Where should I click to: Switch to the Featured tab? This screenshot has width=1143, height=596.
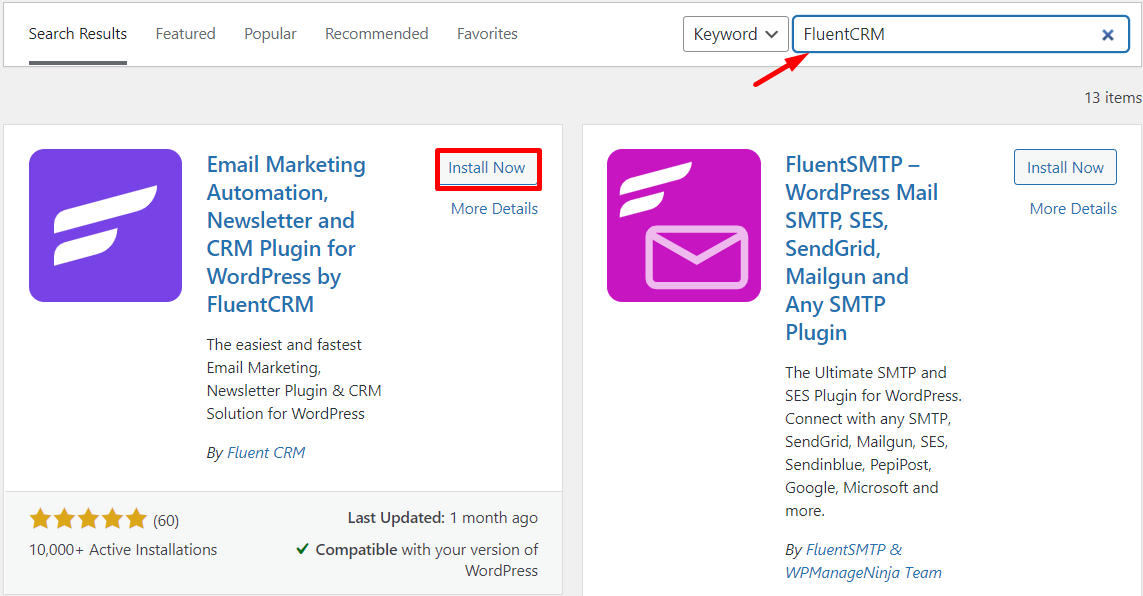coord(185,34)
